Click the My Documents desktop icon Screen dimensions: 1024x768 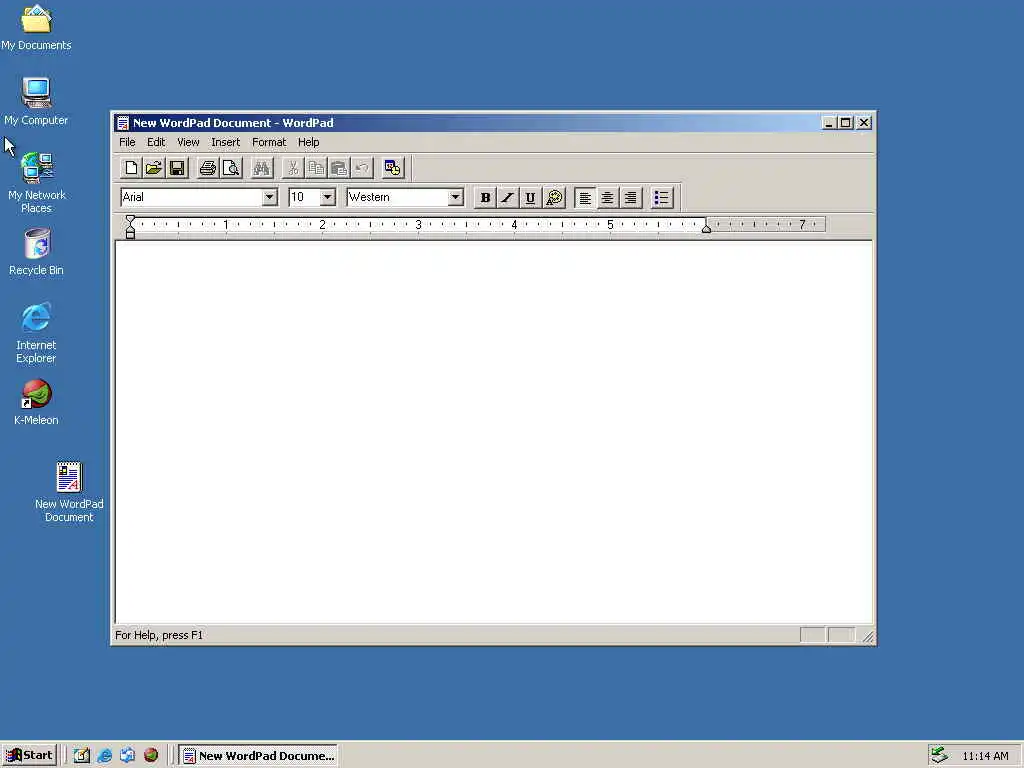click(36, 27)
